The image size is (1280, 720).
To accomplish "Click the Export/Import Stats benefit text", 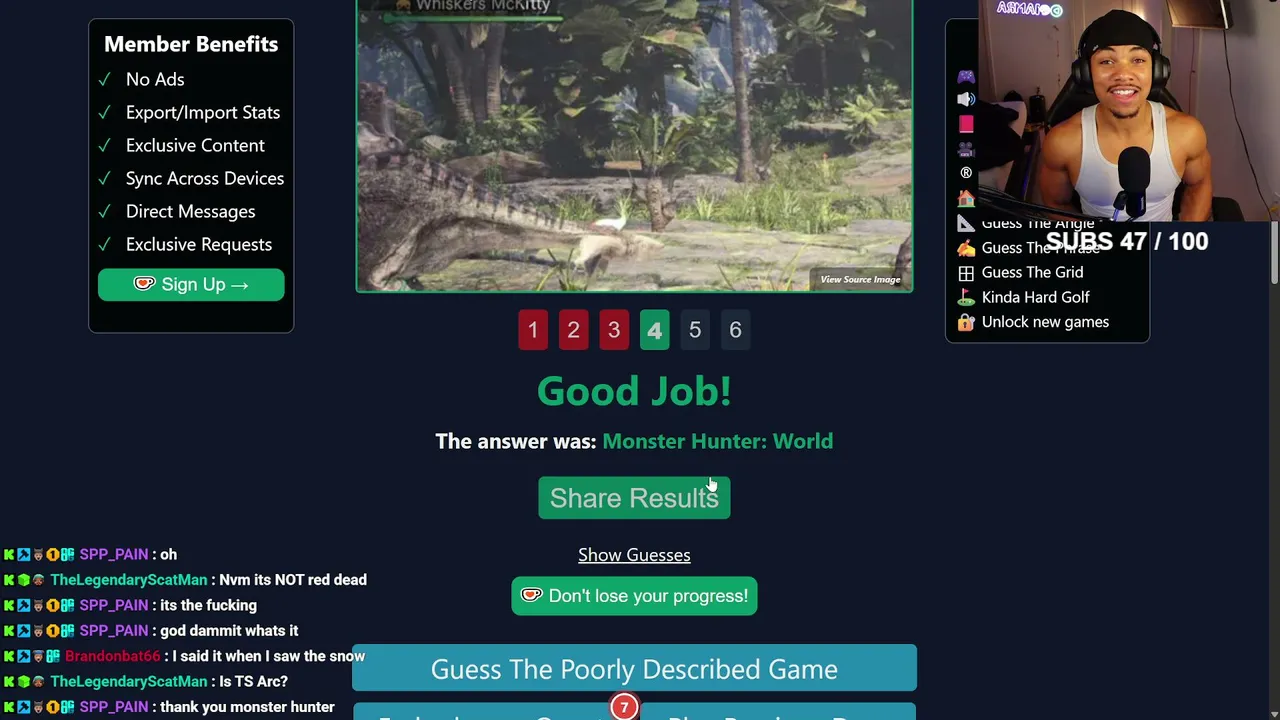I will [x=203, y=112].
